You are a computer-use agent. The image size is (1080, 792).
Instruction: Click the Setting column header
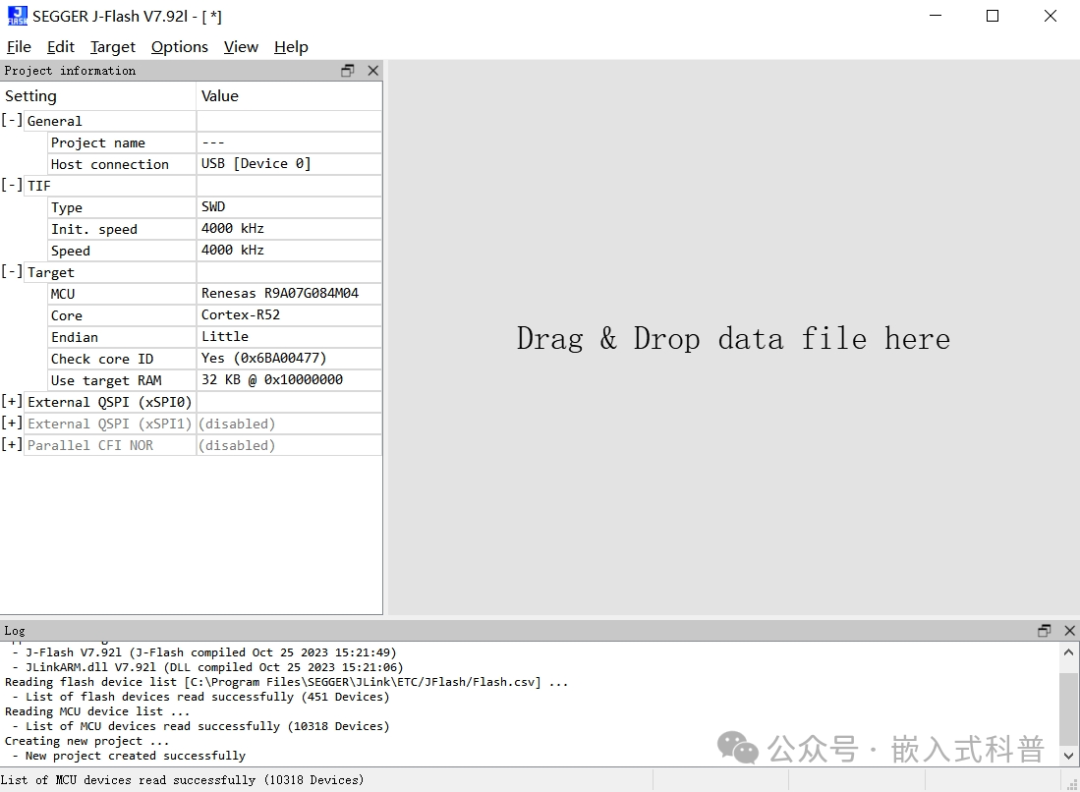pos(98,96)
